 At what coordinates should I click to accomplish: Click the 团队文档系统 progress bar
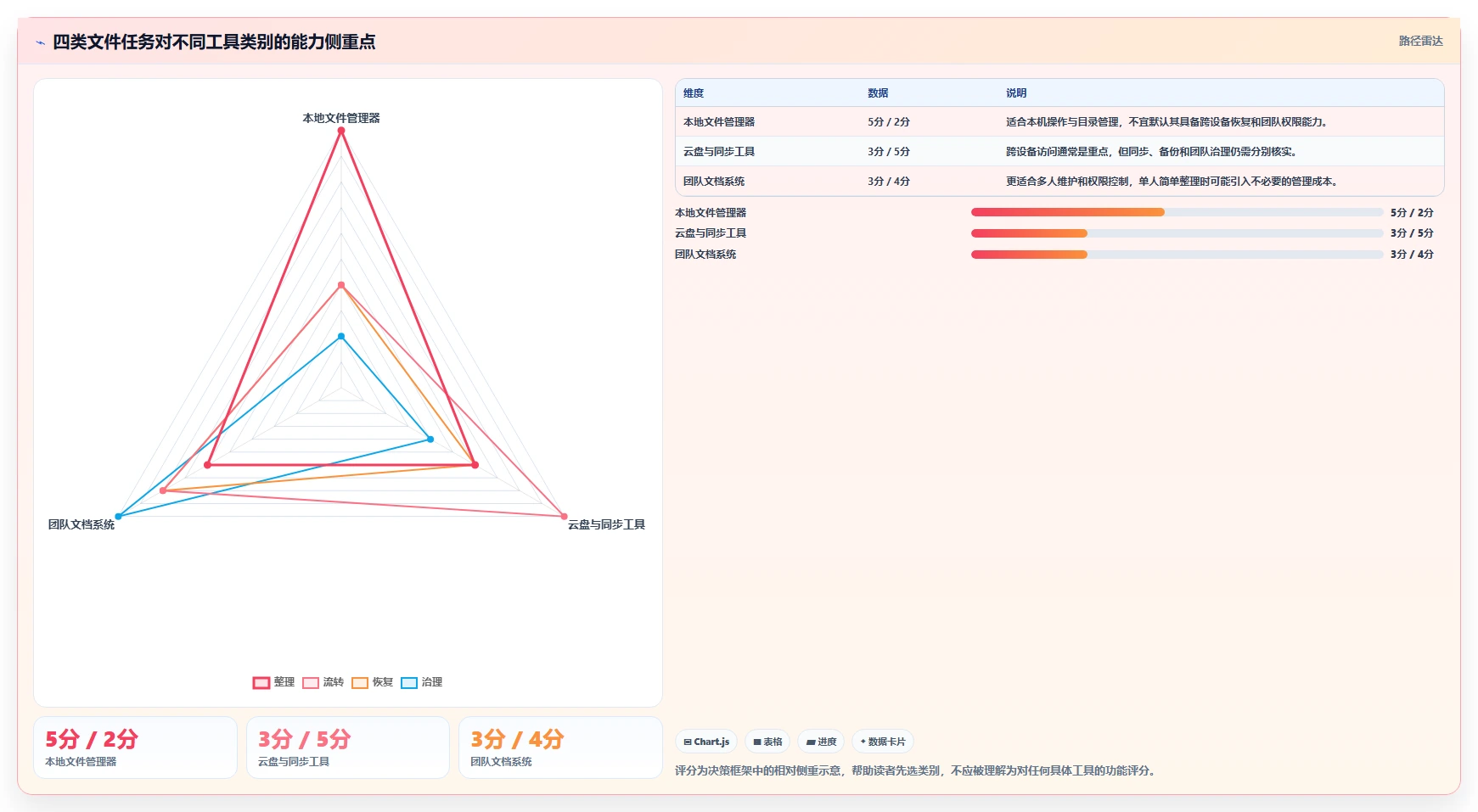1177,255
